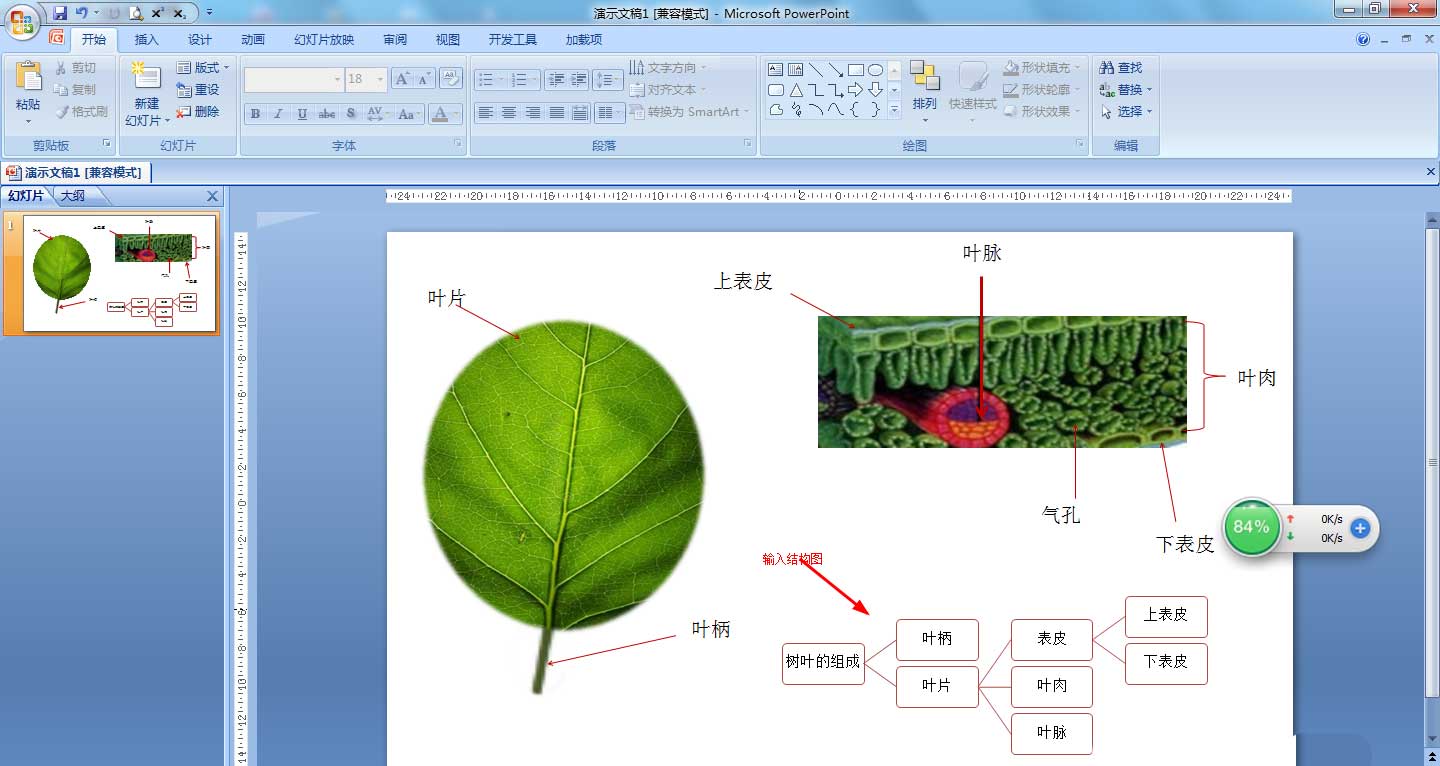Toggle italic formatting
1440x766 pixels.
pyautogui.click(x=278, y=113)
